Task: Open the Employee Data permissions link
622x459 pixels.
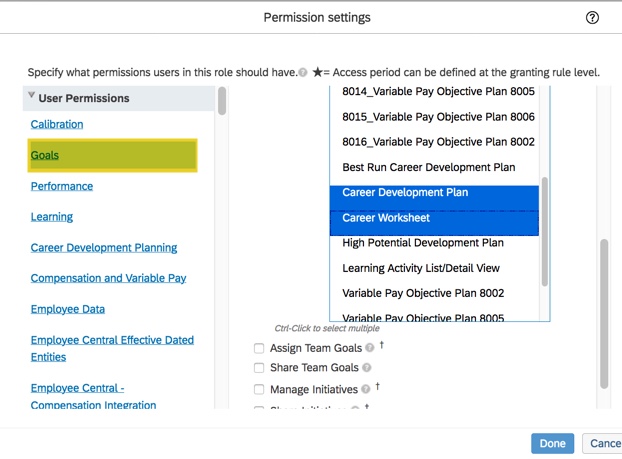Action: (68, 309)
